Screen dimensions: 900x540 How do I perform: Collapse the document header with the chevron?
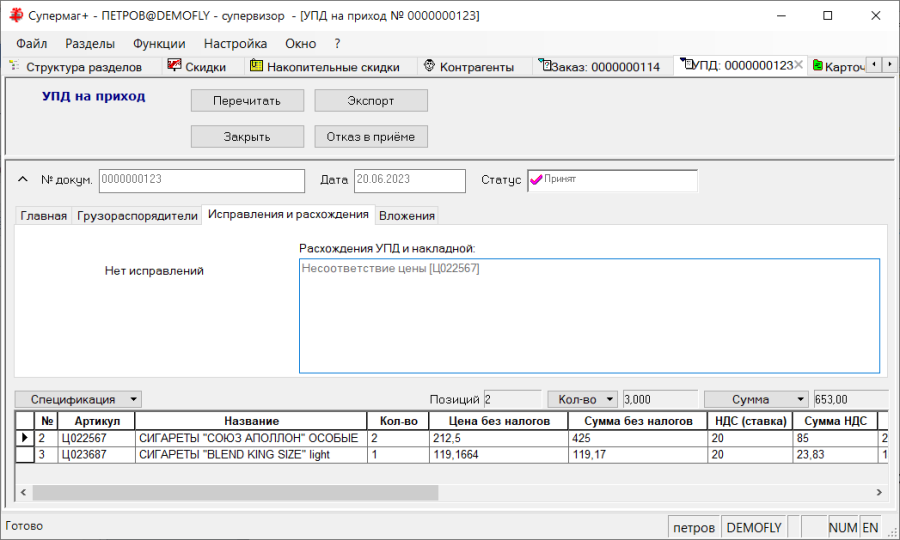[24, 180]
